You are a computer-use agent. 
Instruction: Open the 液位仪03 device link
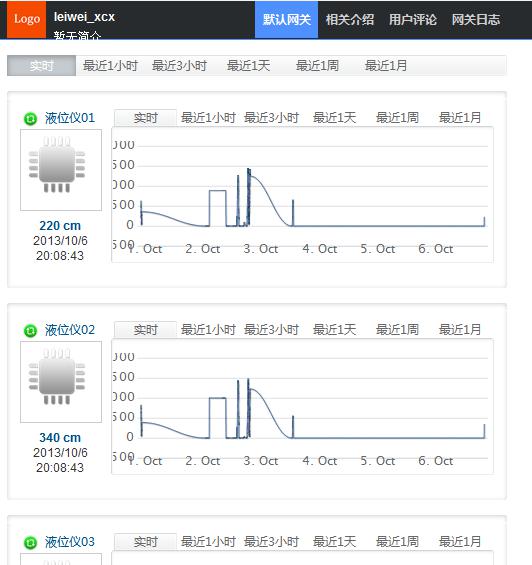tap(70, 542)
